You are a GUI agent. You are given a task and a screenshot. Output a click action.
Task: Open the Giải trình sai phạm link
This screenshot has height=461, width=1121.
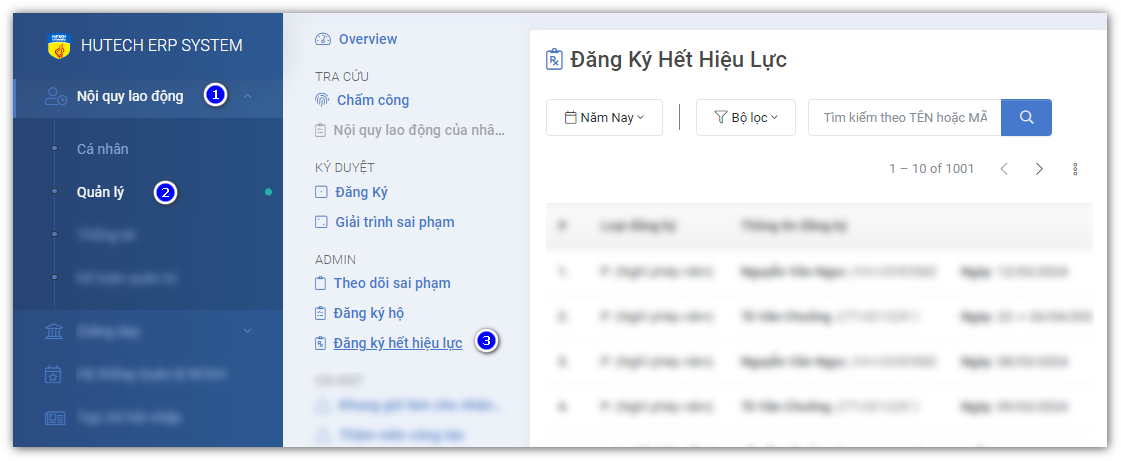(394, 222)
